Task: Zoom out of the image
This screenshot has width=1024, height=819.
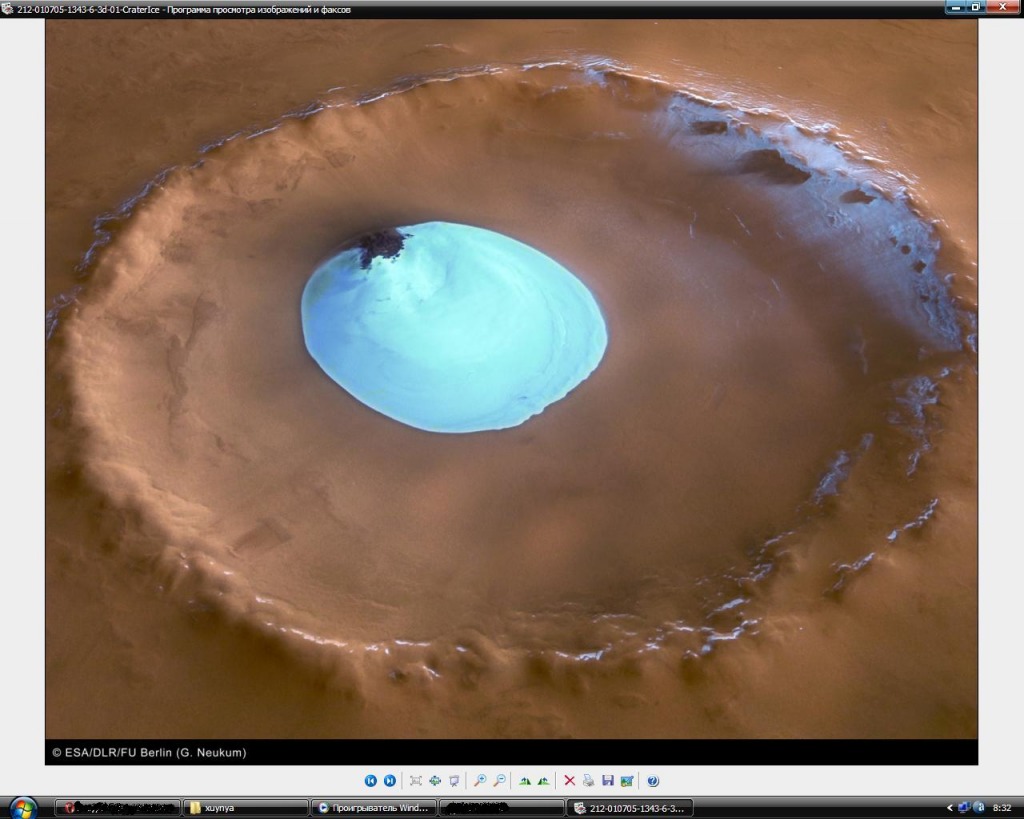Action: tap(499, 780)
